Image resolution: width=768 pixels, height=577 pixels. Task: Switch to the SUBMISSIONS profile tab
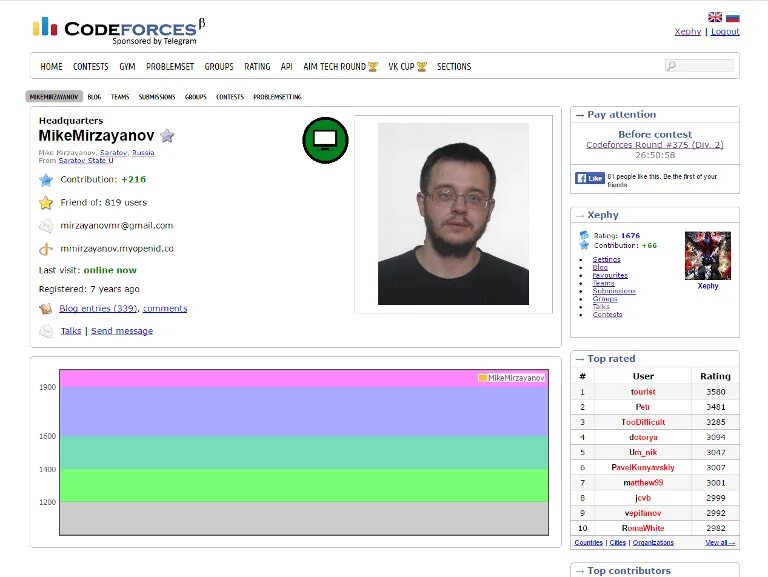157,97
